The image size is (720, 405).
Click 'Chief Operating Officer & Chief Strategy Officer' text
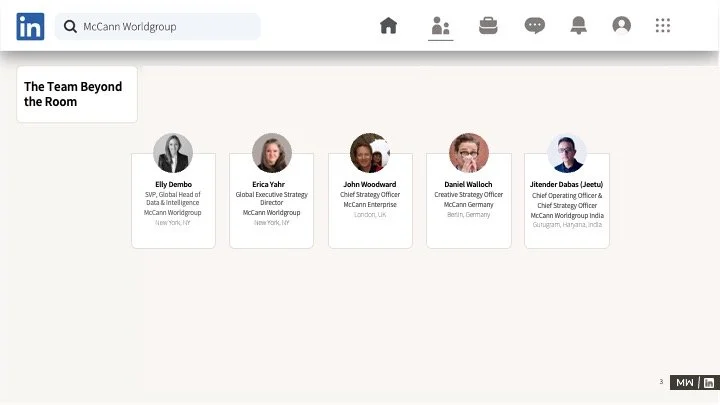point(567,200)
